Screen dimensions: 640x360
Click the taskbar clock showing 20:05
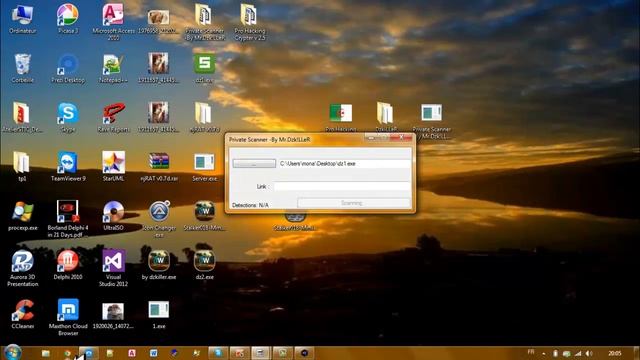click(x=615, y=353)
